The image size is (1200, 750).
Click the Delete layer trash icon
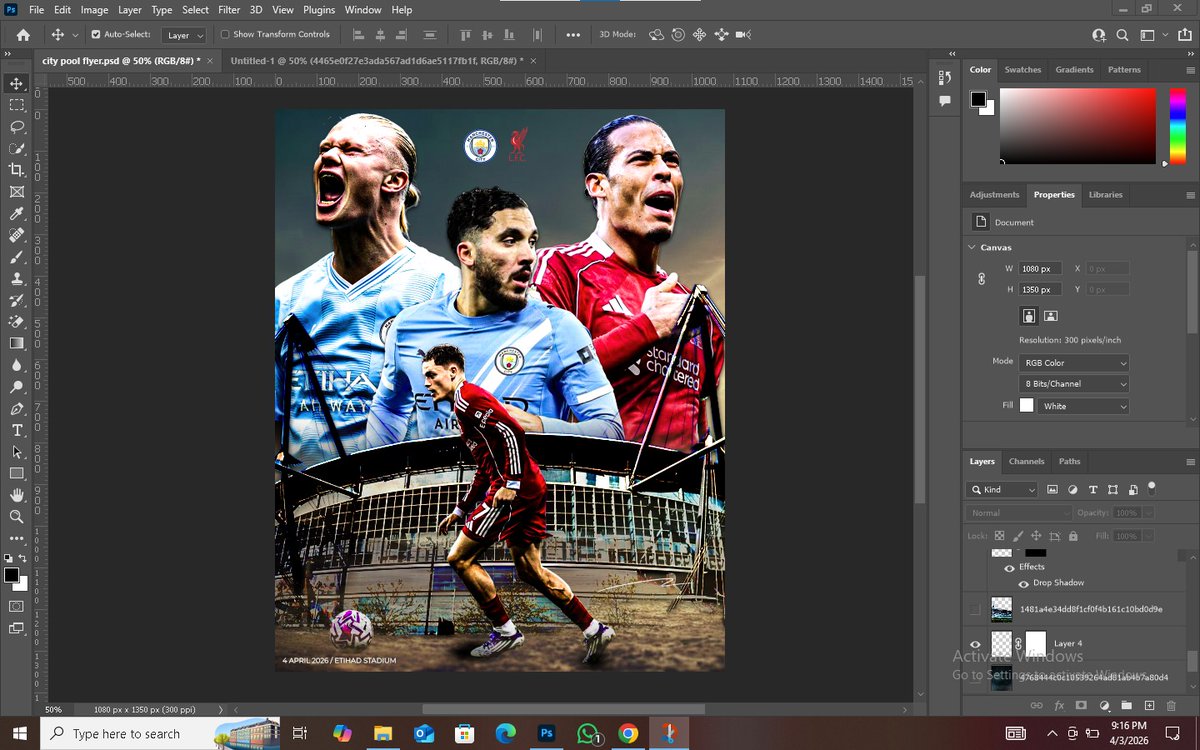click(1172, 705)
